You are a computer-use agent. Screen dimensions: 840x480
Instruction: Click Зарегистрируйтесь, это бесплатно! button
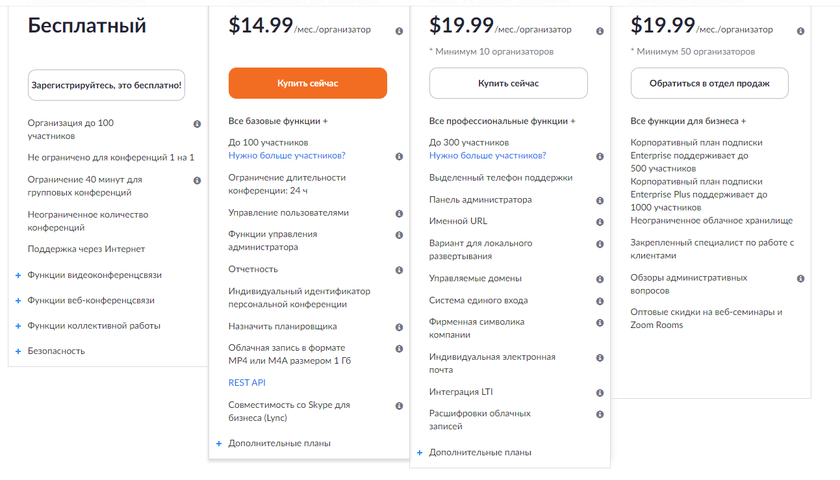tap(107, 85)
